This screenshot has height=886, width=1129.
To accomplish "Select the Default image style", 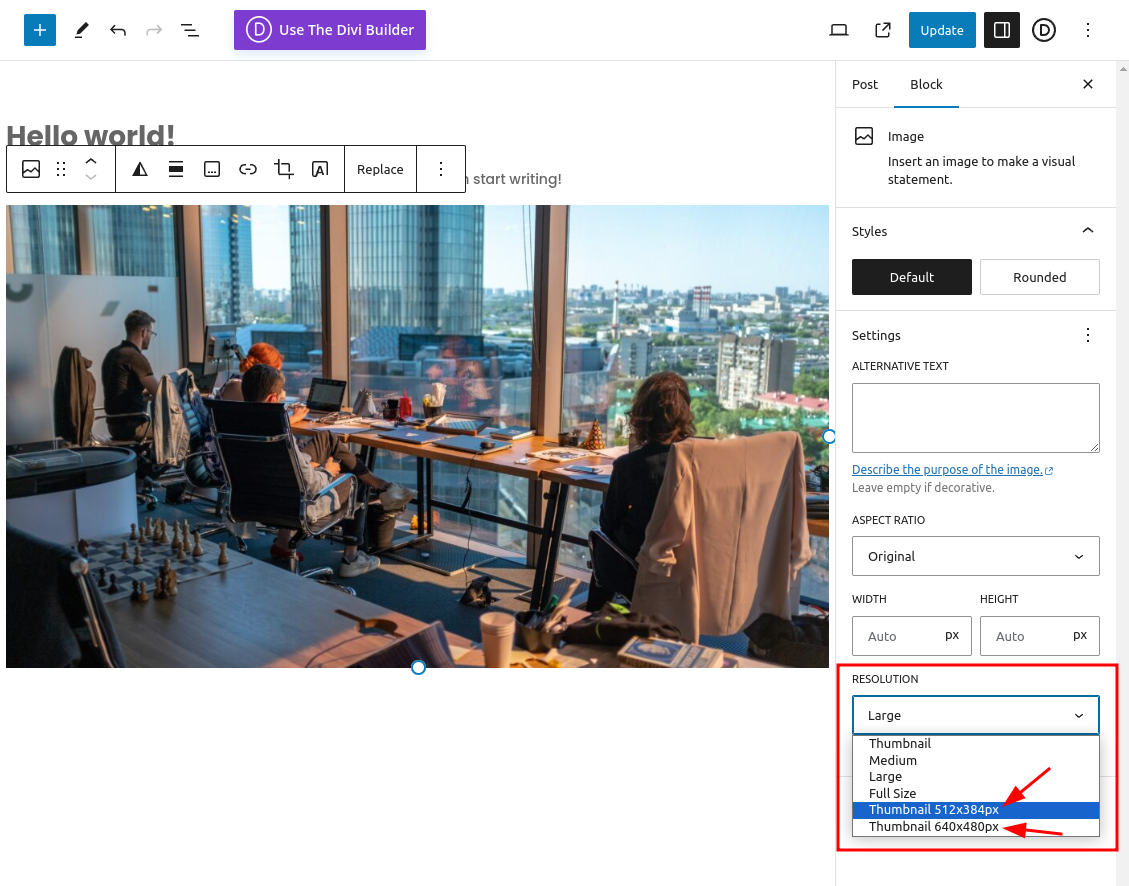I will coord(911,277).
